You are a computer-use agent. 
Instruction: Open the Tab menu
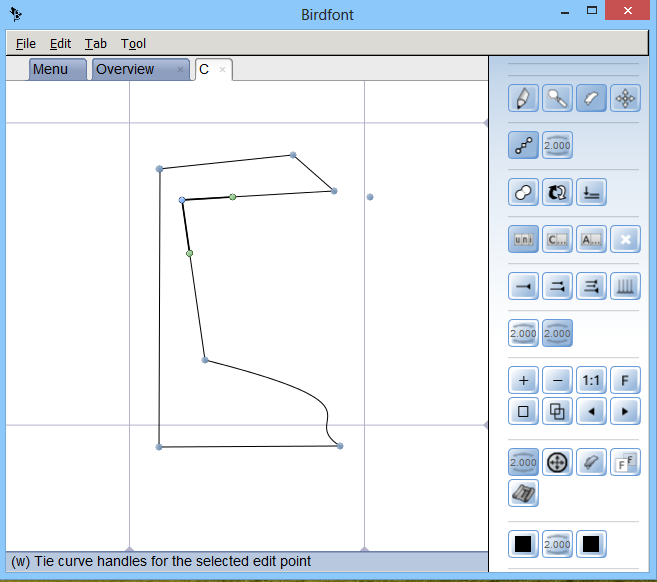point(96,44)
